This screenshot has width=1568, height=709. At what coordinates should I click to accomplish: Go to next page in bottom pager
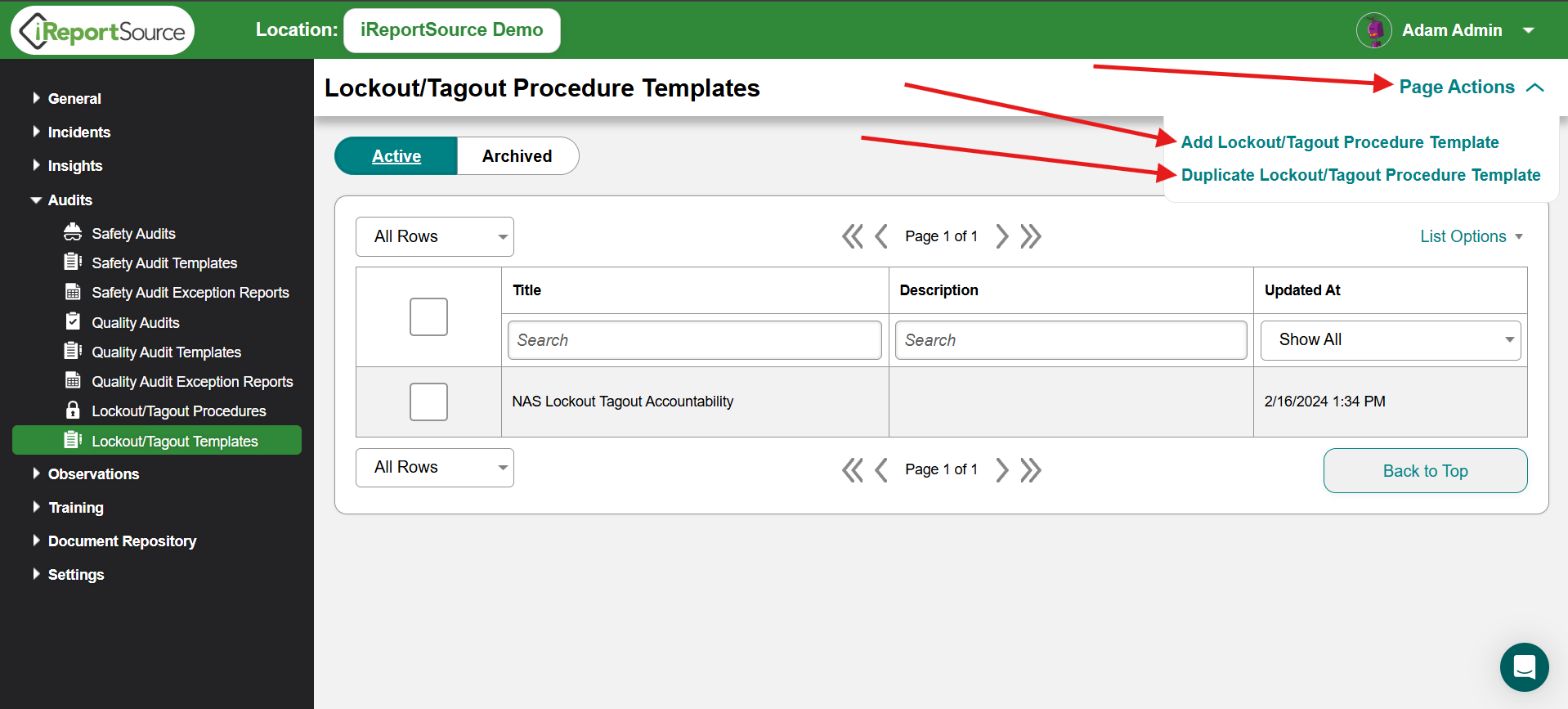tap(1002, 469)
